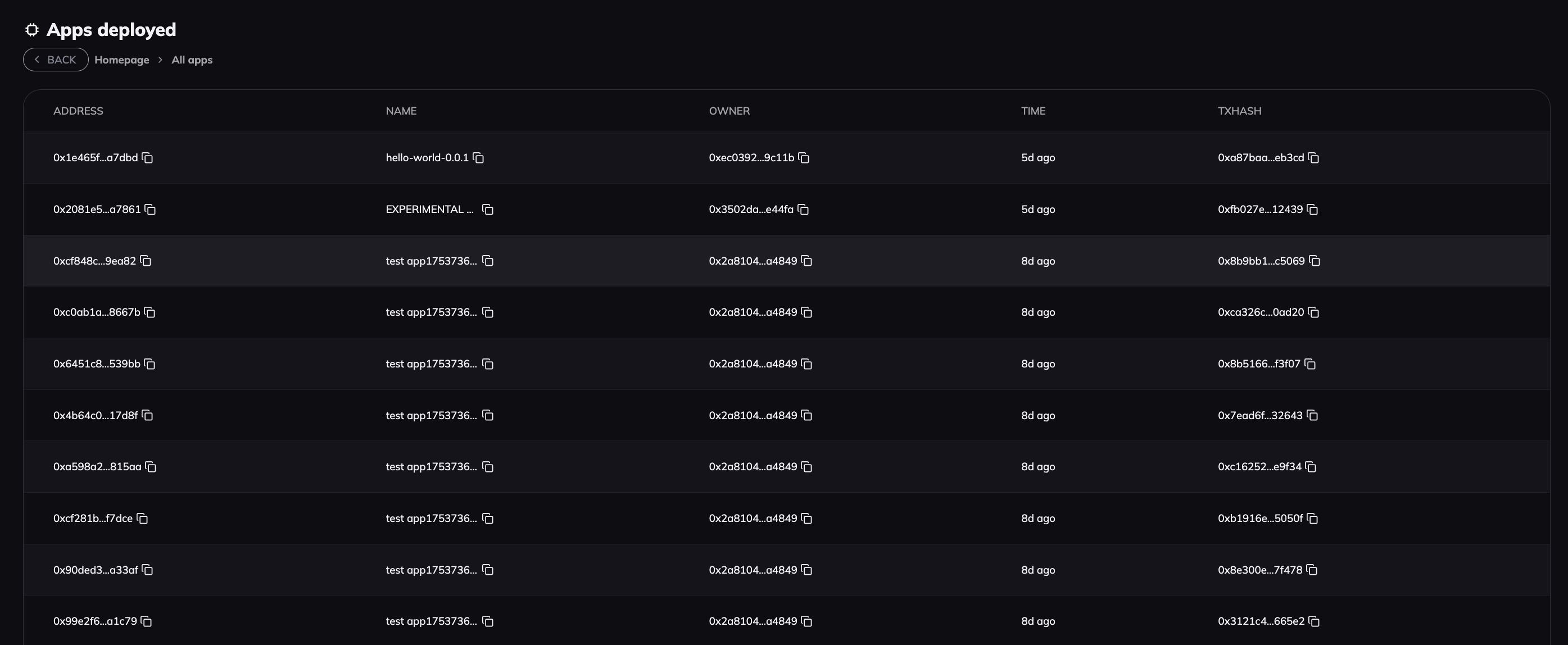Go to Homepage breadcrumb link

(122, 60)
